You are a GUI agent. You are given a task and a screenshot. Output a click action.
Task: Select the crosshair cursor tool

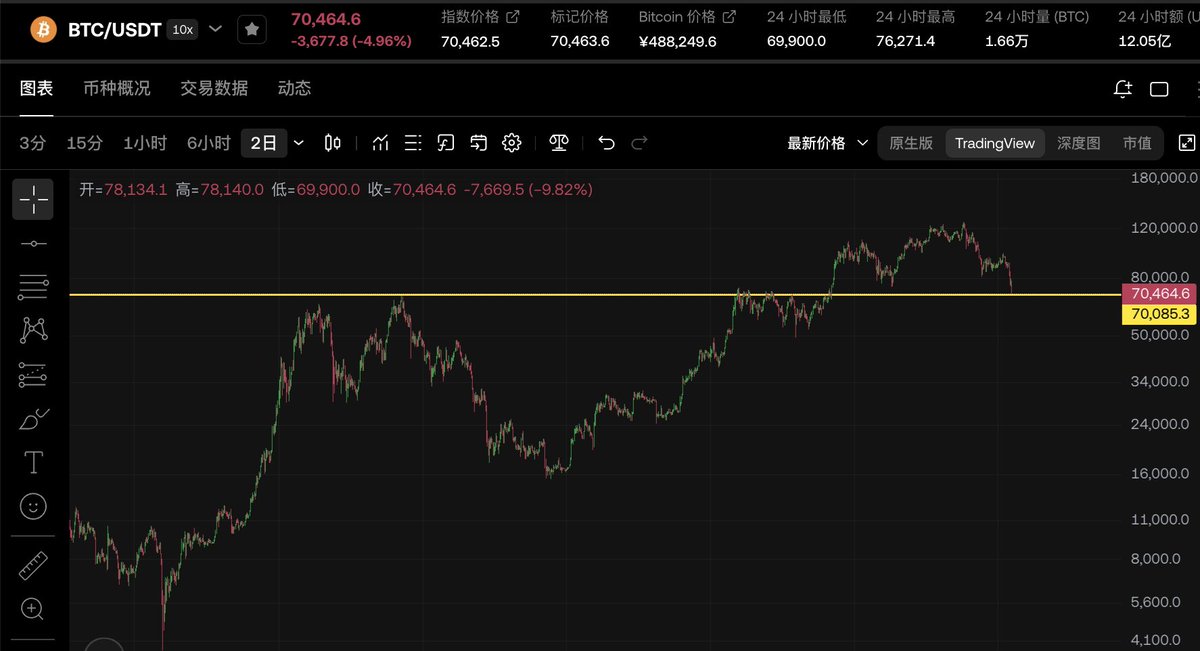[33, 199]
